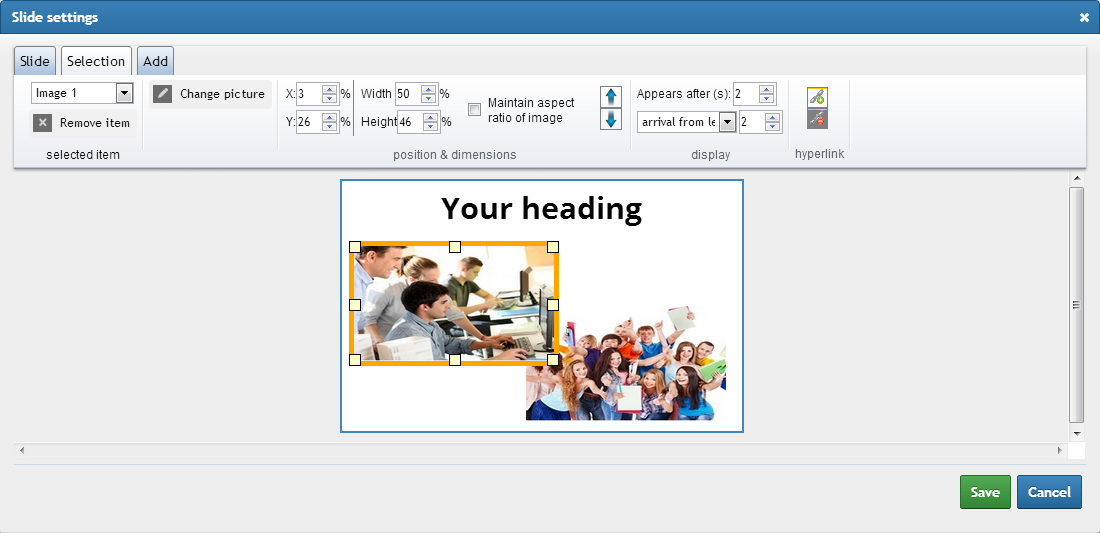Select the Selection tab

[96, 61]
